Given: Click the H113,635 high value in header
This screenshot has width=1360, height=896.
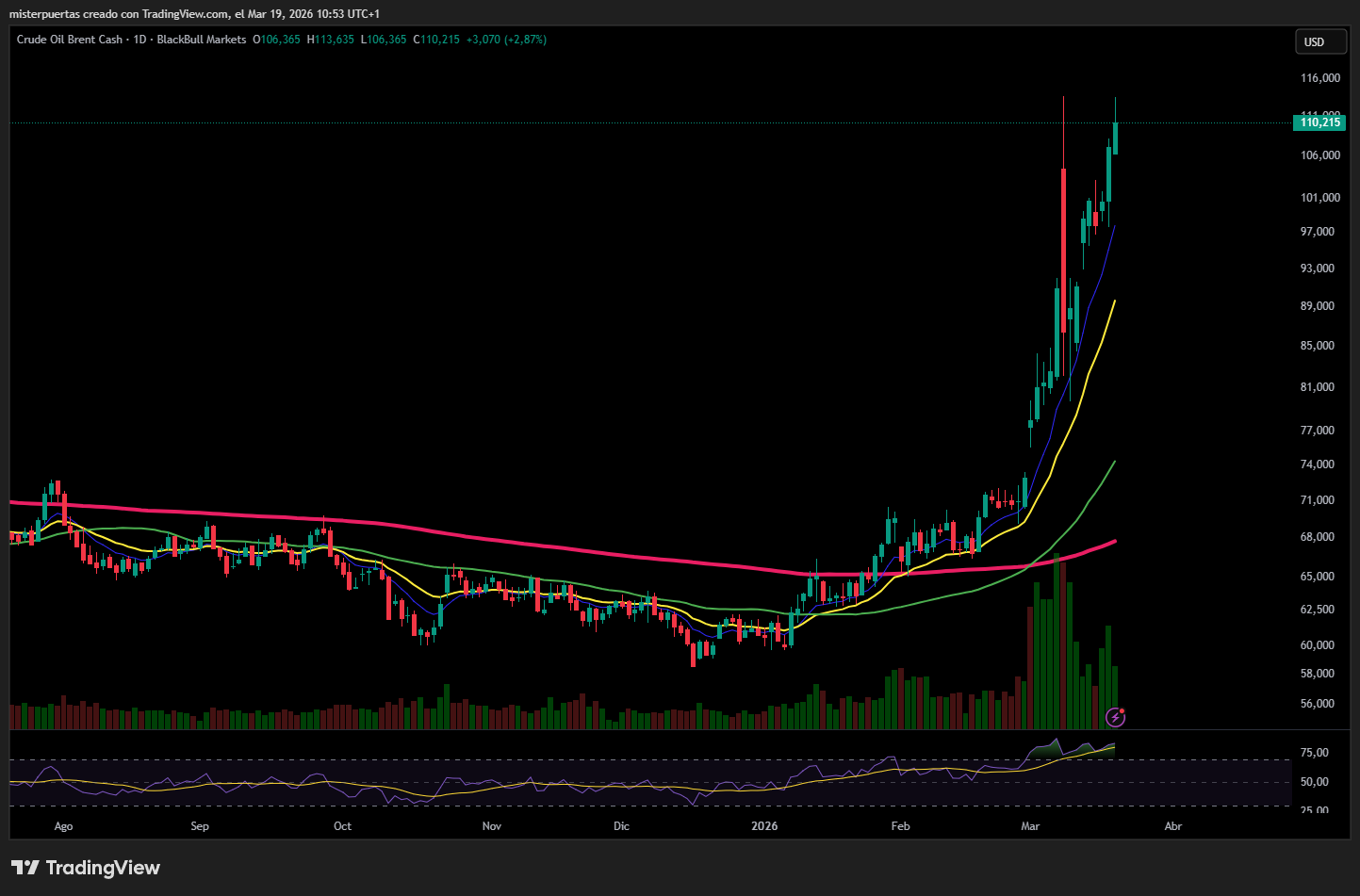Looking at the screenshot, I should tap(330, 40).
